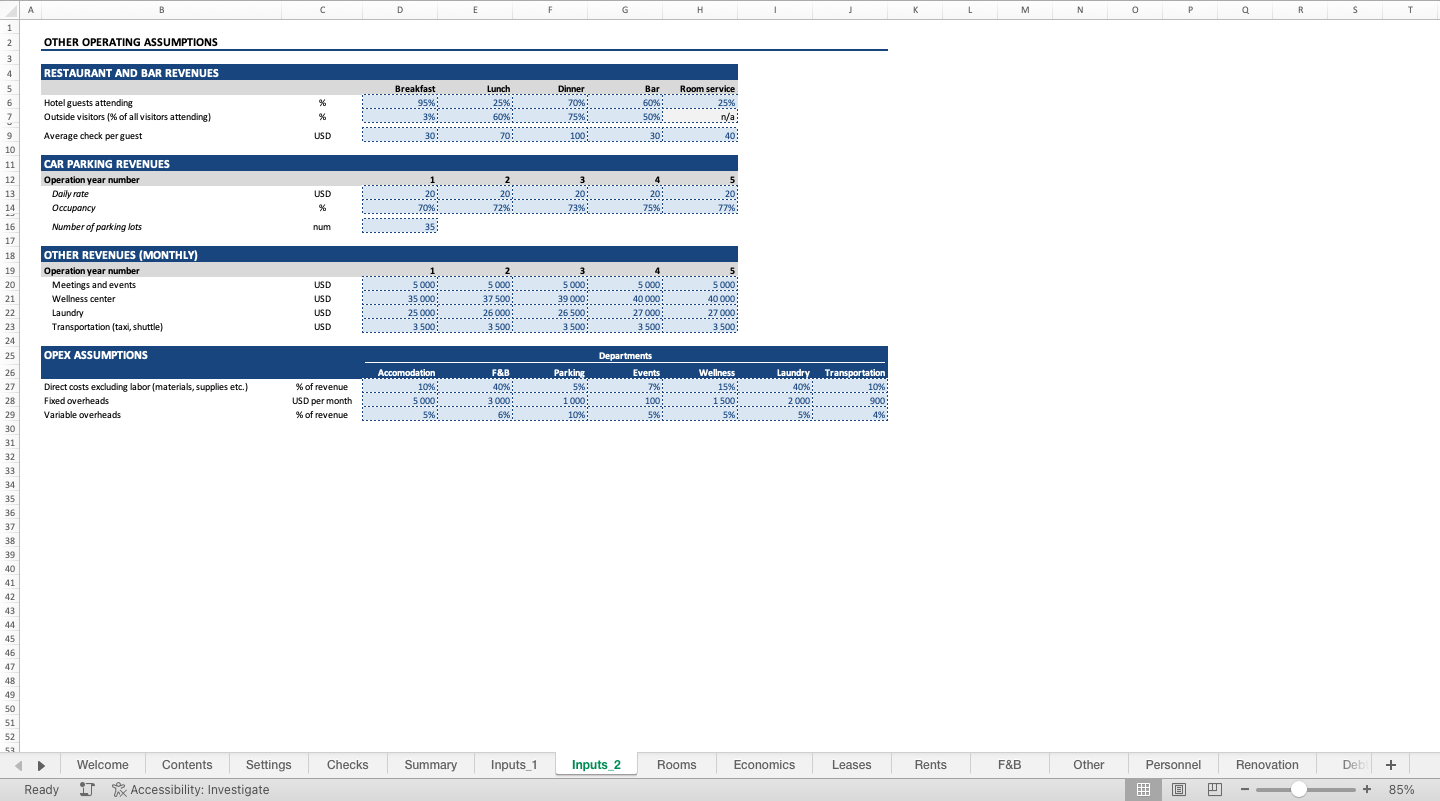The height and width of the screenshot is (801, 1440).
Task: Select column D by clicking its header
Action: coord(399,9)
